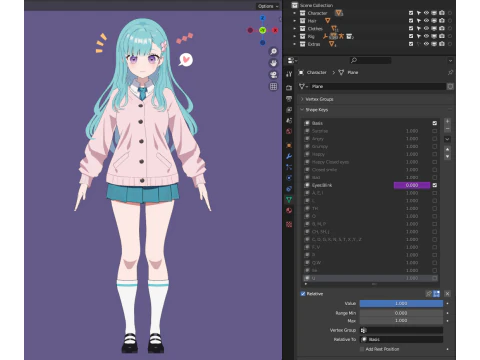
Task: Open the viewport Options dropdown
Action: [268, 6]
